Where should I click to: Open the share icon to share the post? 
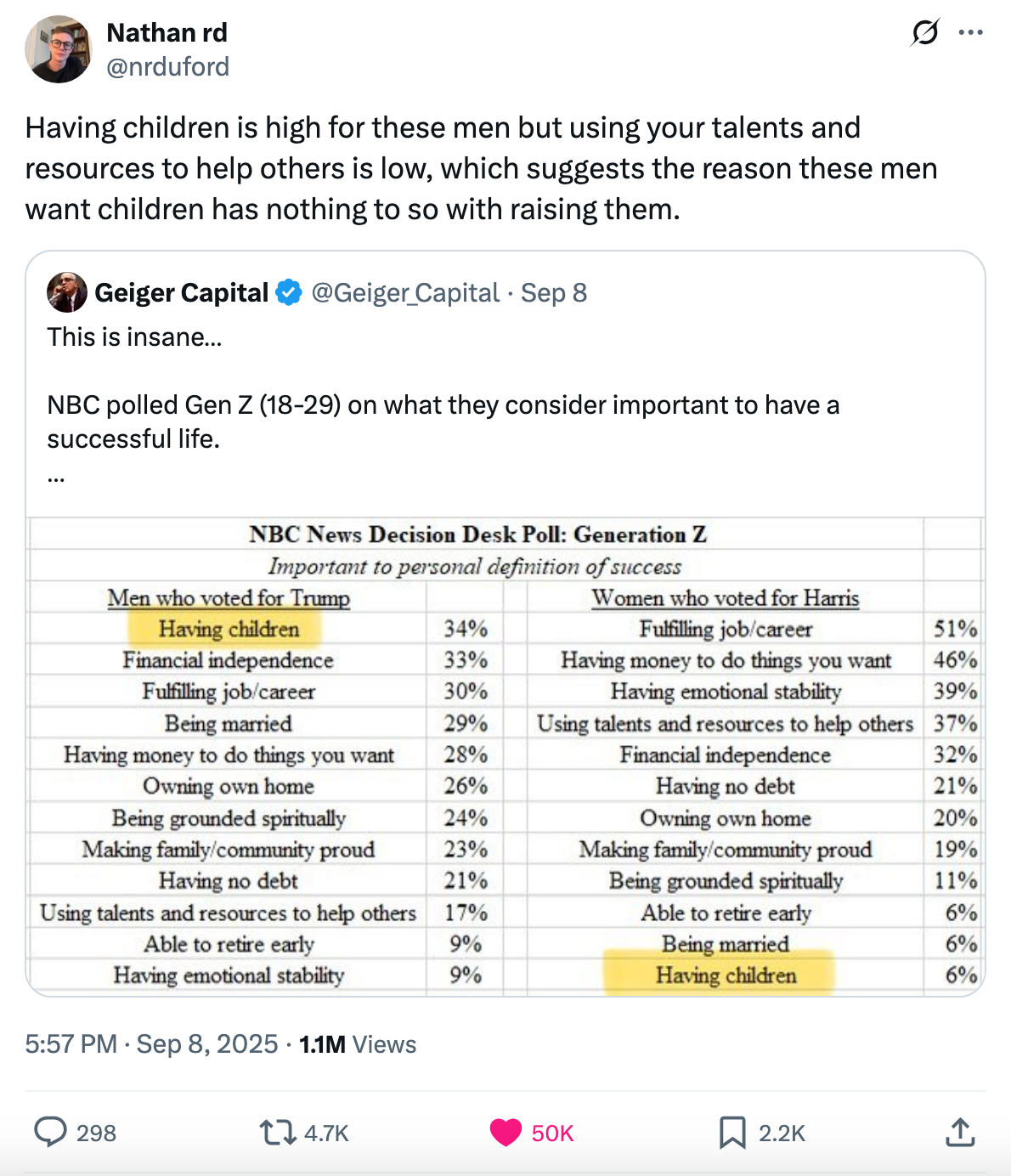pos(960,1132)
